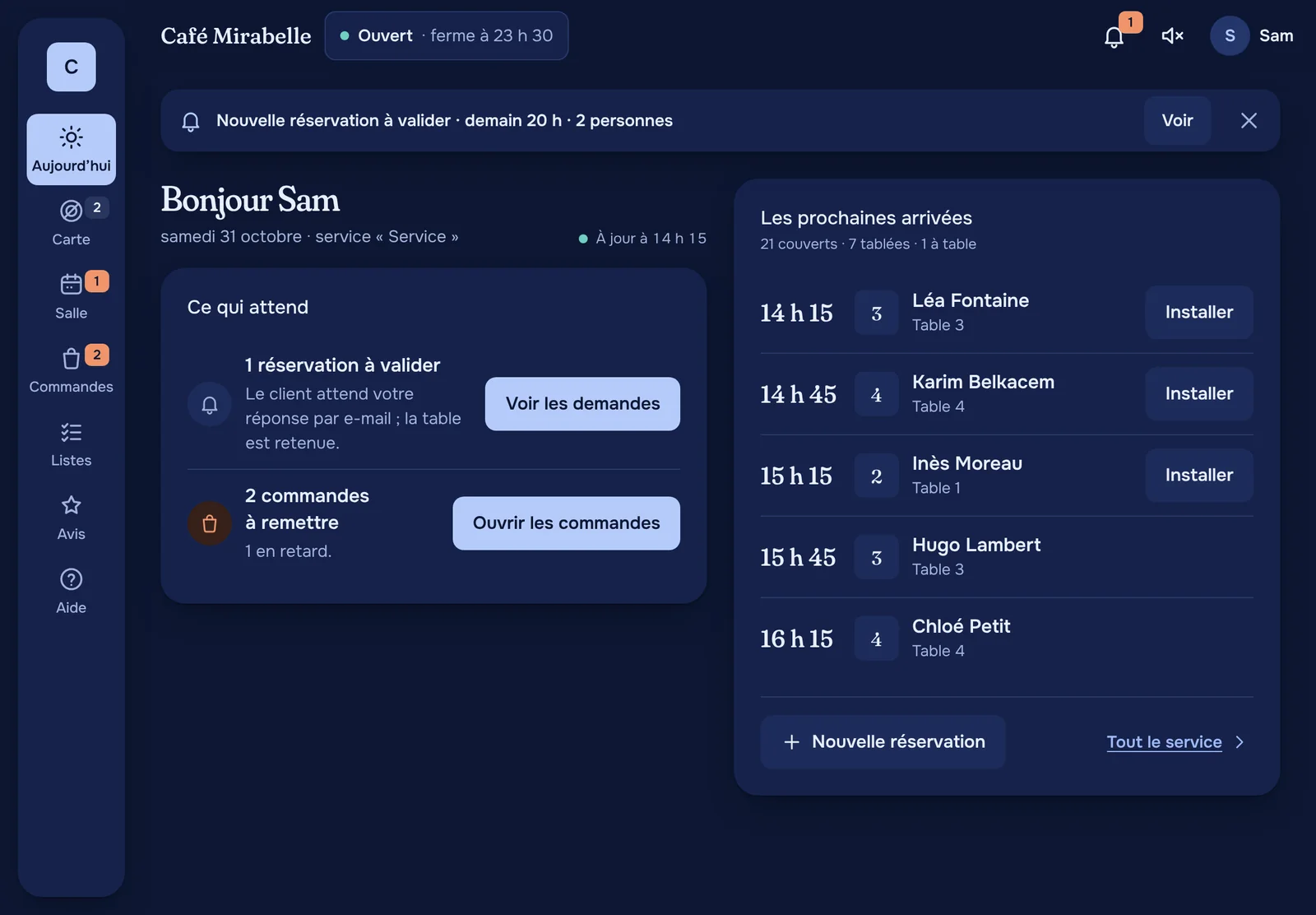Click the '1 en retard.' note
The height and width of the screenshot is (915, 1316).
288,551
